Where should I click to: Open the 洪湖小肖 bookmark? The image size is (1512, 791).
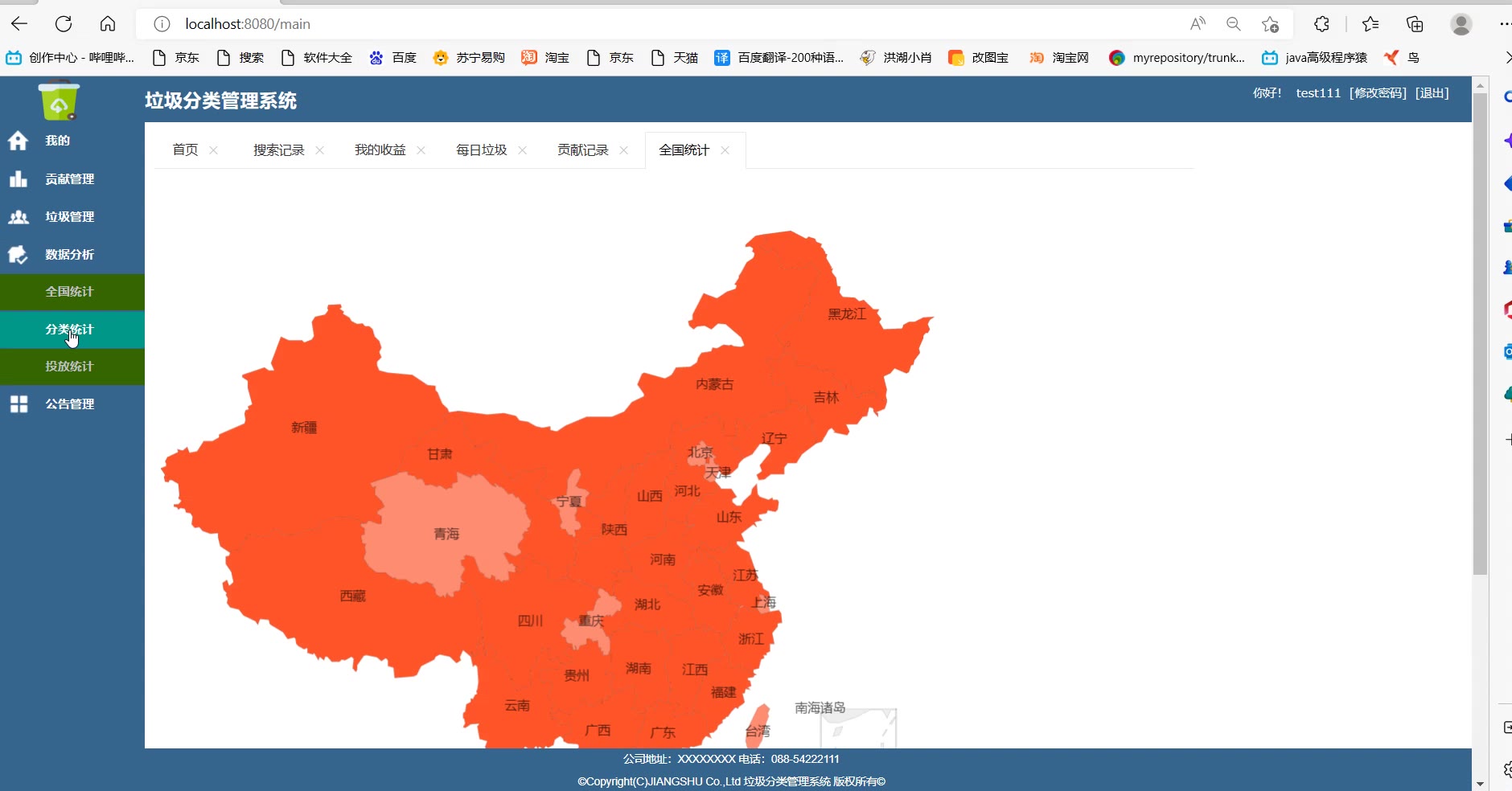(x=896, y=58)
